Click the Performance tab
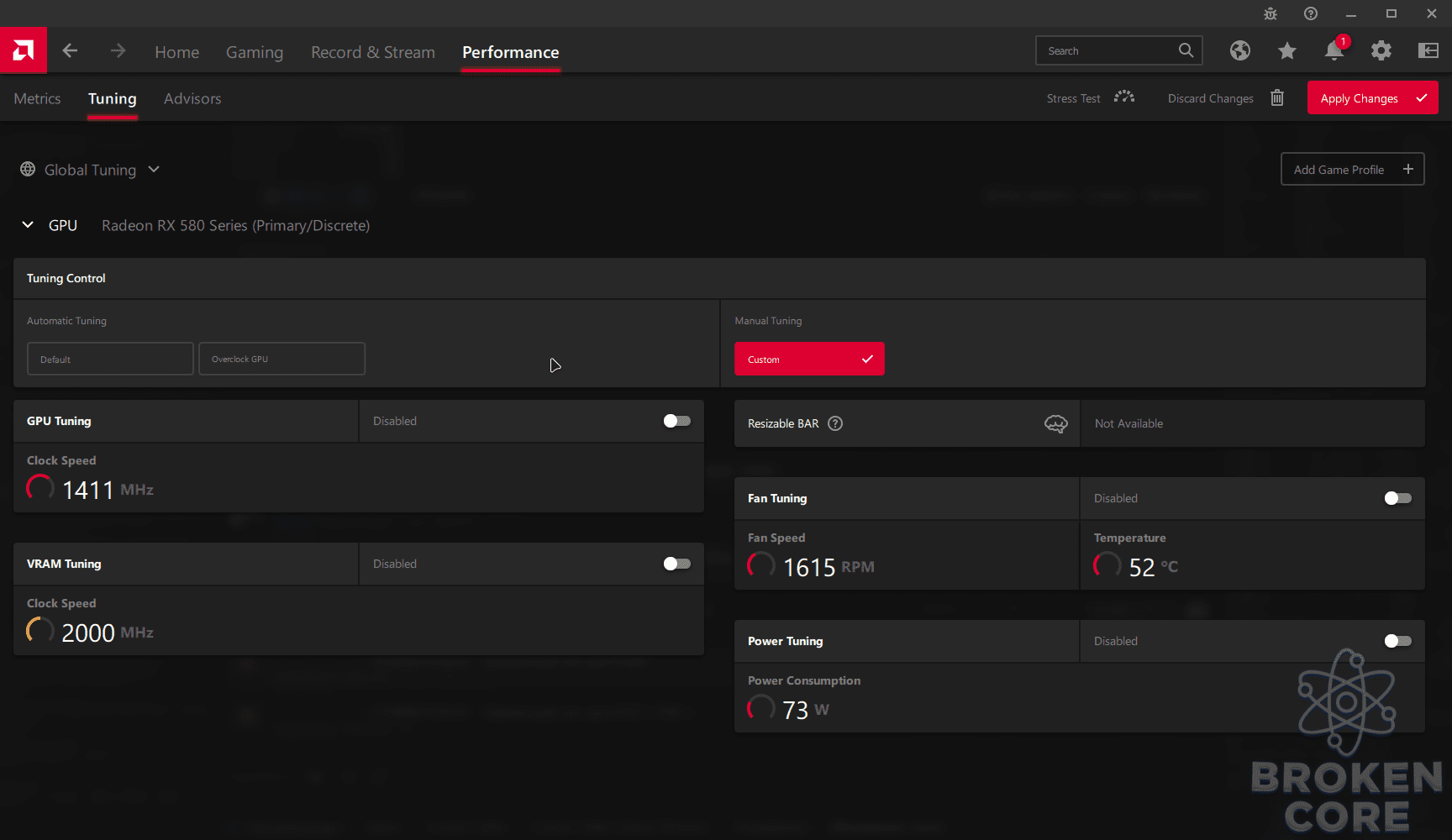The height and width of the screenshot is (840, 1452). click(510, 52)
